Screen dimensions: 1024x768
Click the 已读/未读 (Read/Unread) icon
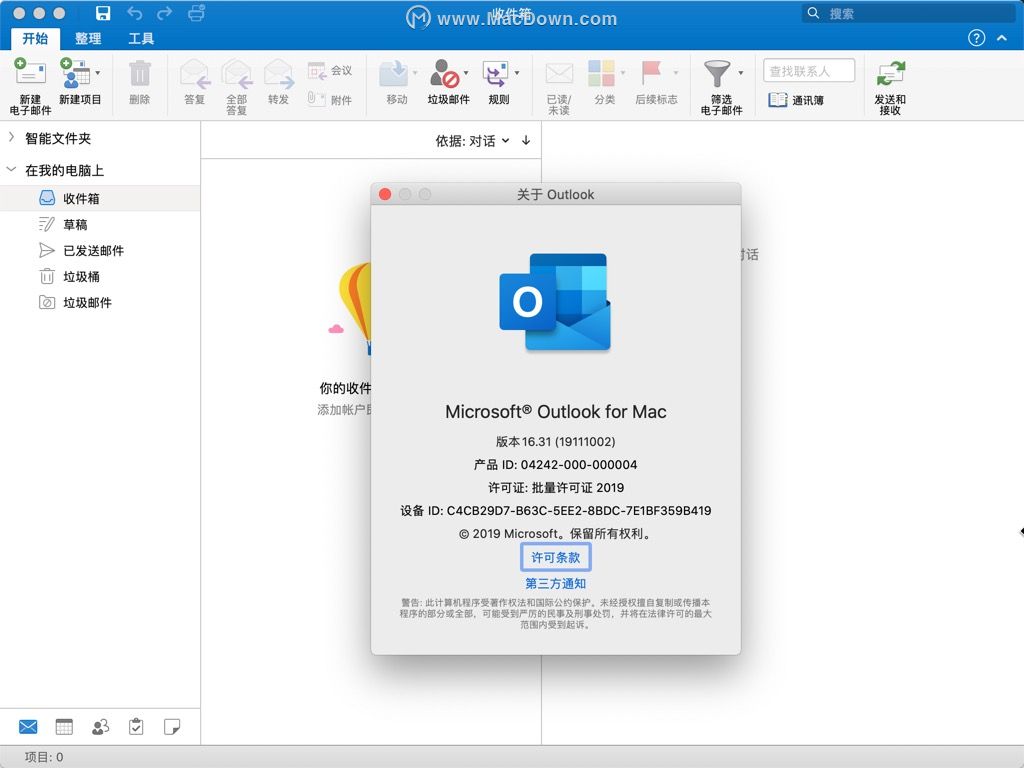pyautogui.click(x=559, y=73)
